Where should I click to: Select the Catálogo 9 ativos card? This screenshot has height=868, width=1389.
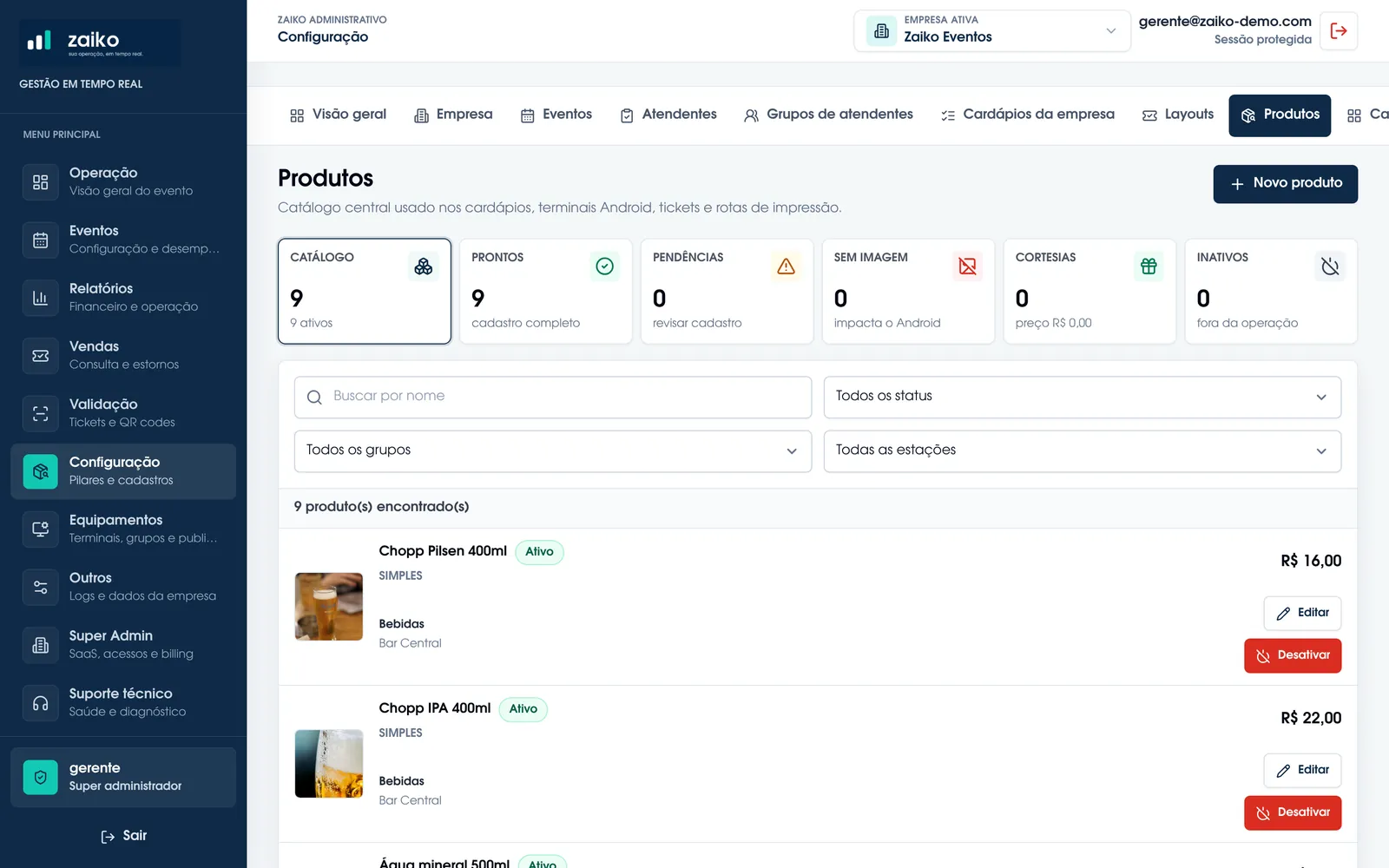pos(365,292)
